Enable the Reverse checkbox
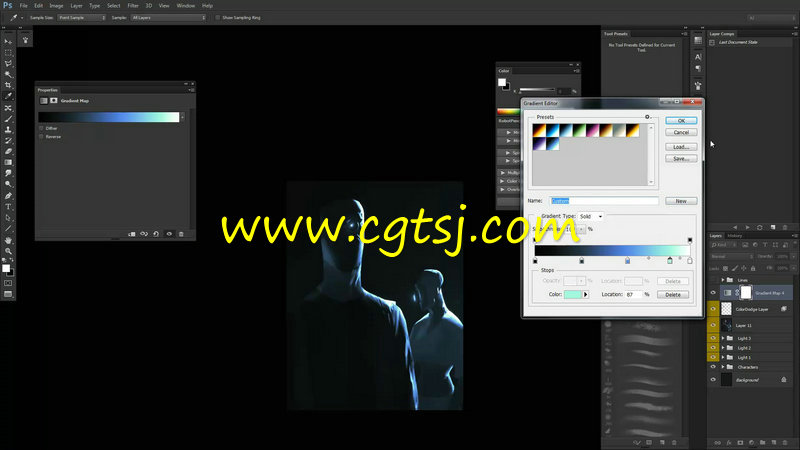 point(41,137)
